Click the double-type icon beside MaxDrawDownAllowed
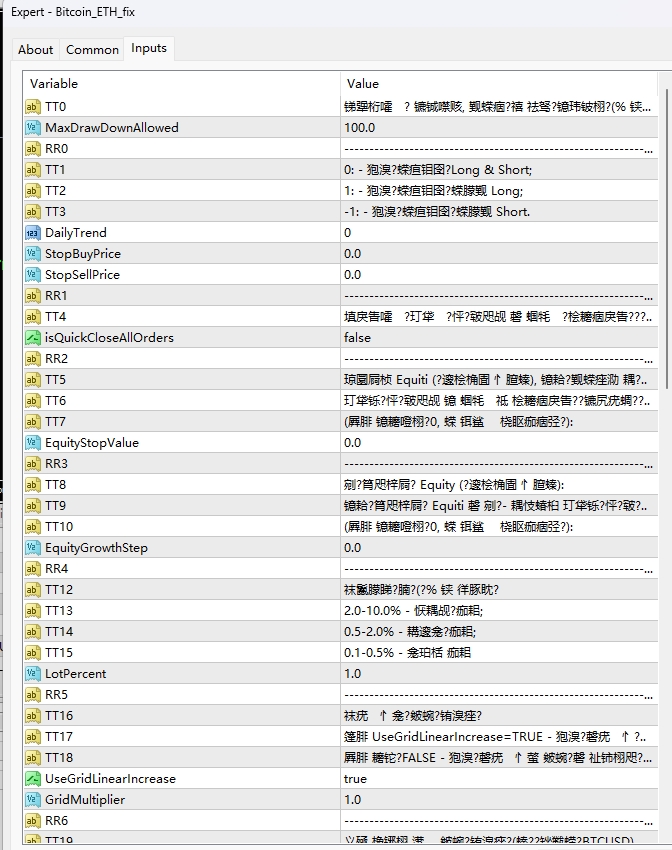The width and height of the screenshot is (672, 850). coord(33,128)
